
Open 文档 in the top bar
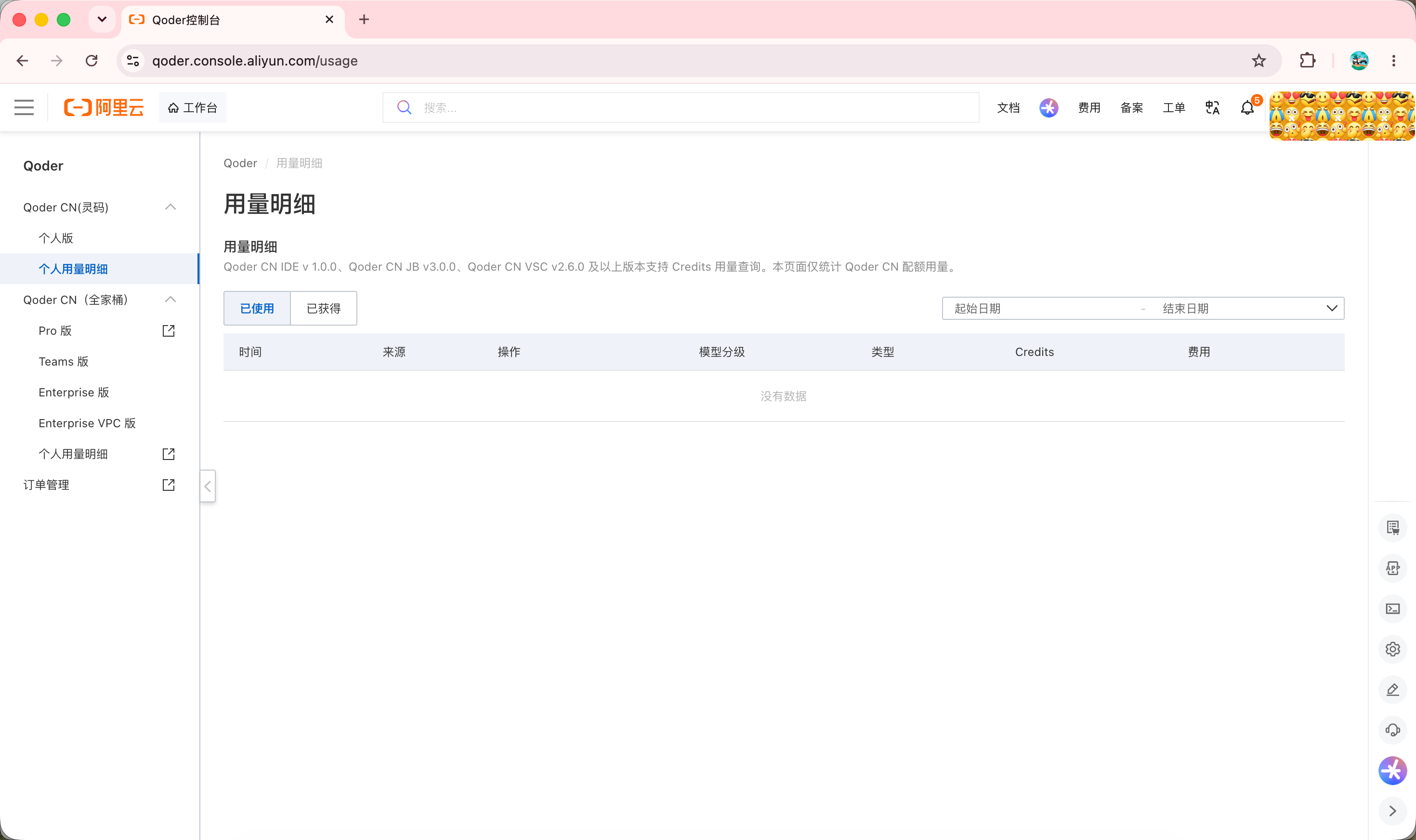coord(1008,107)
